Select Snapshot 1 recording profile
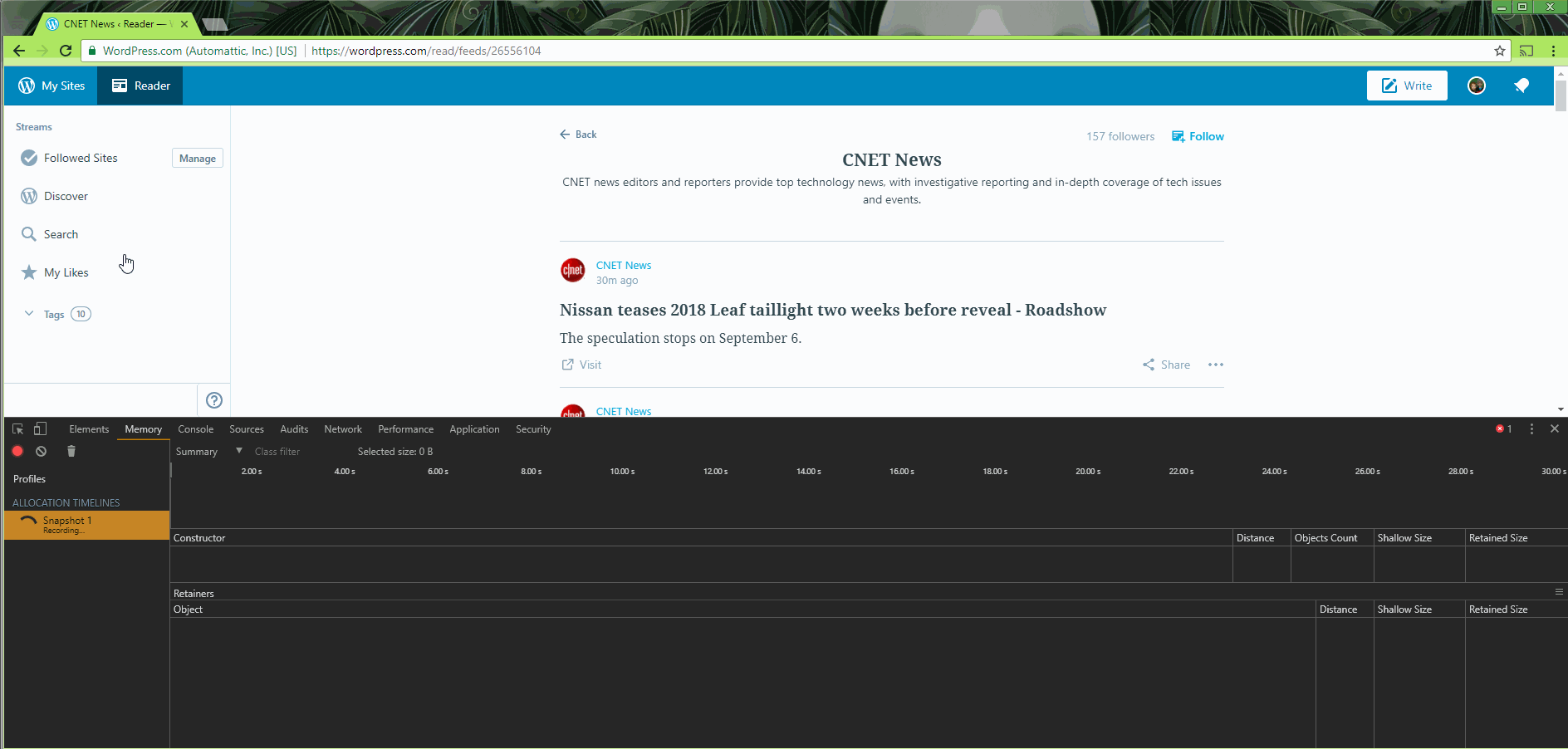 (86, 525)
